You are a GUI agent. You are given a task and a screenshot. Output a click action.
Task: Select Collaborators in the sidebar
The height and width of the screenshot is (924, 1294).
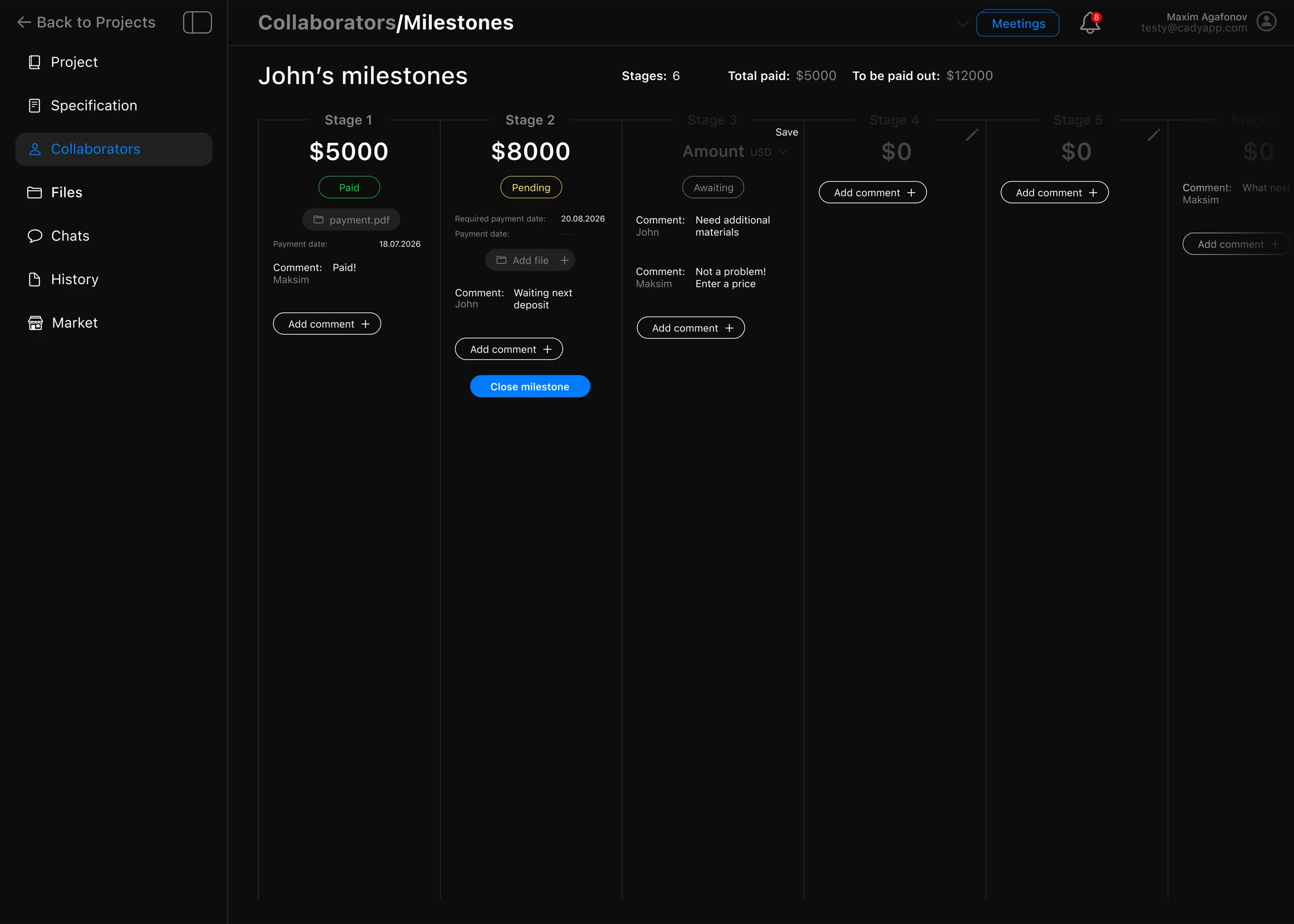(114, 149)
